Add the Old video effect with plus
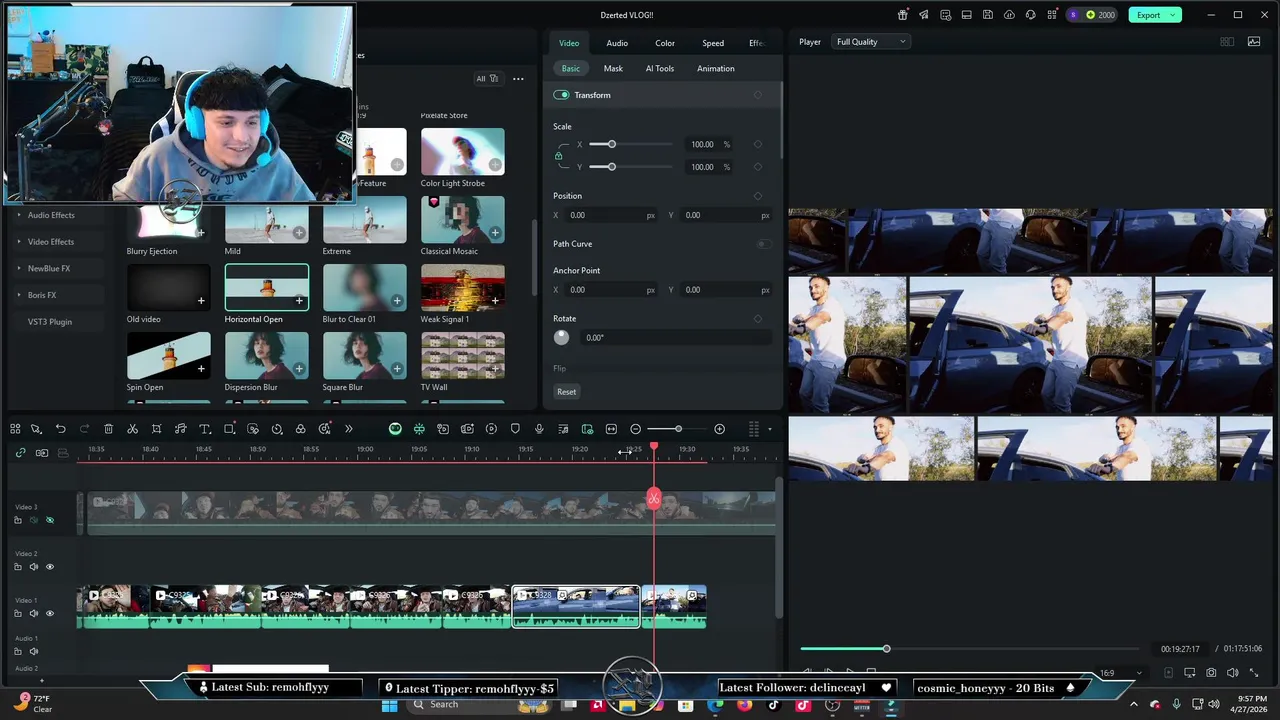Screen dimensions: 1280x720 201,301
